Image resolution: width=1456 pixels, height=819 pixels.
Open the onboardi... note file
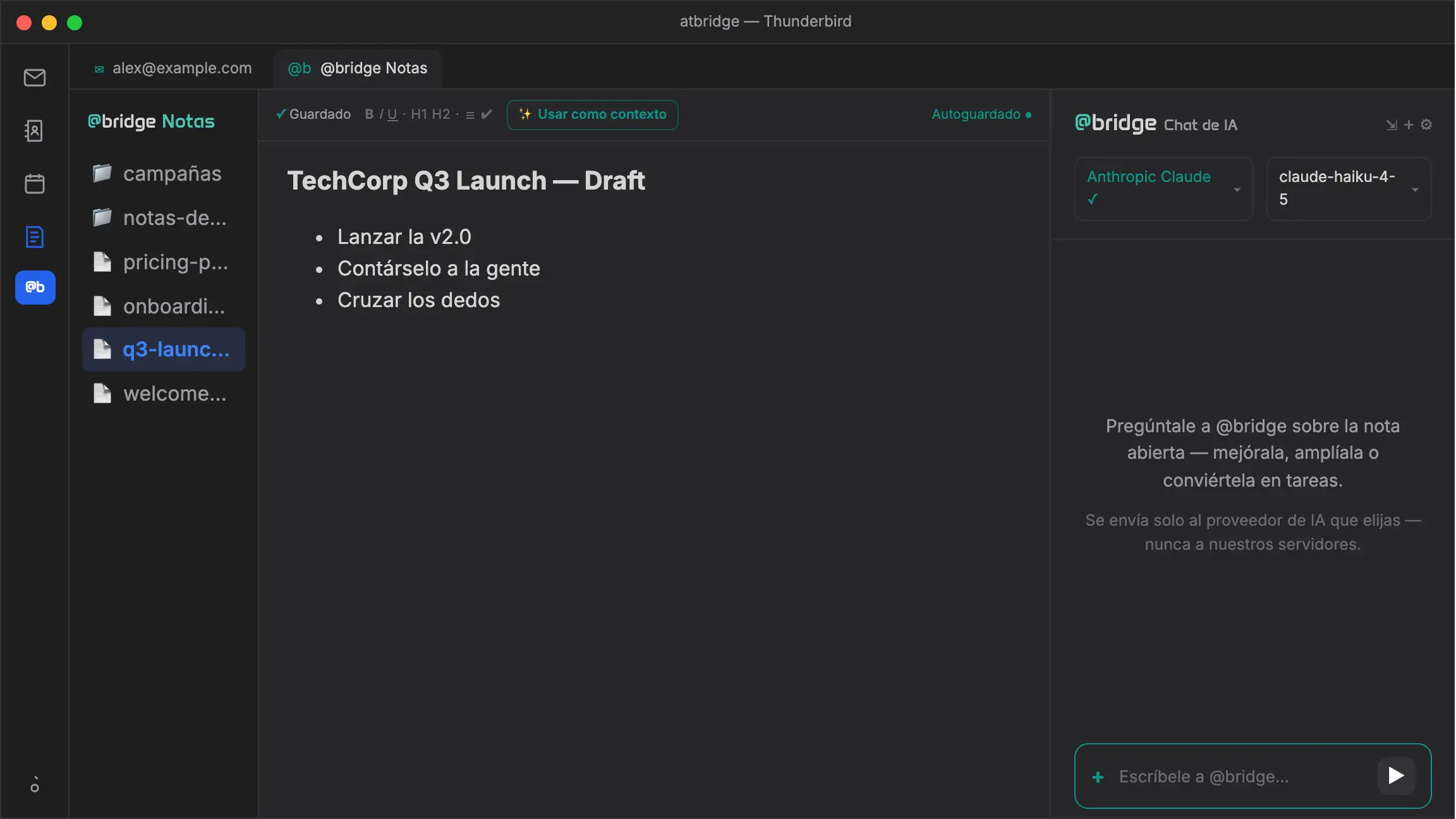click(163, 306)
